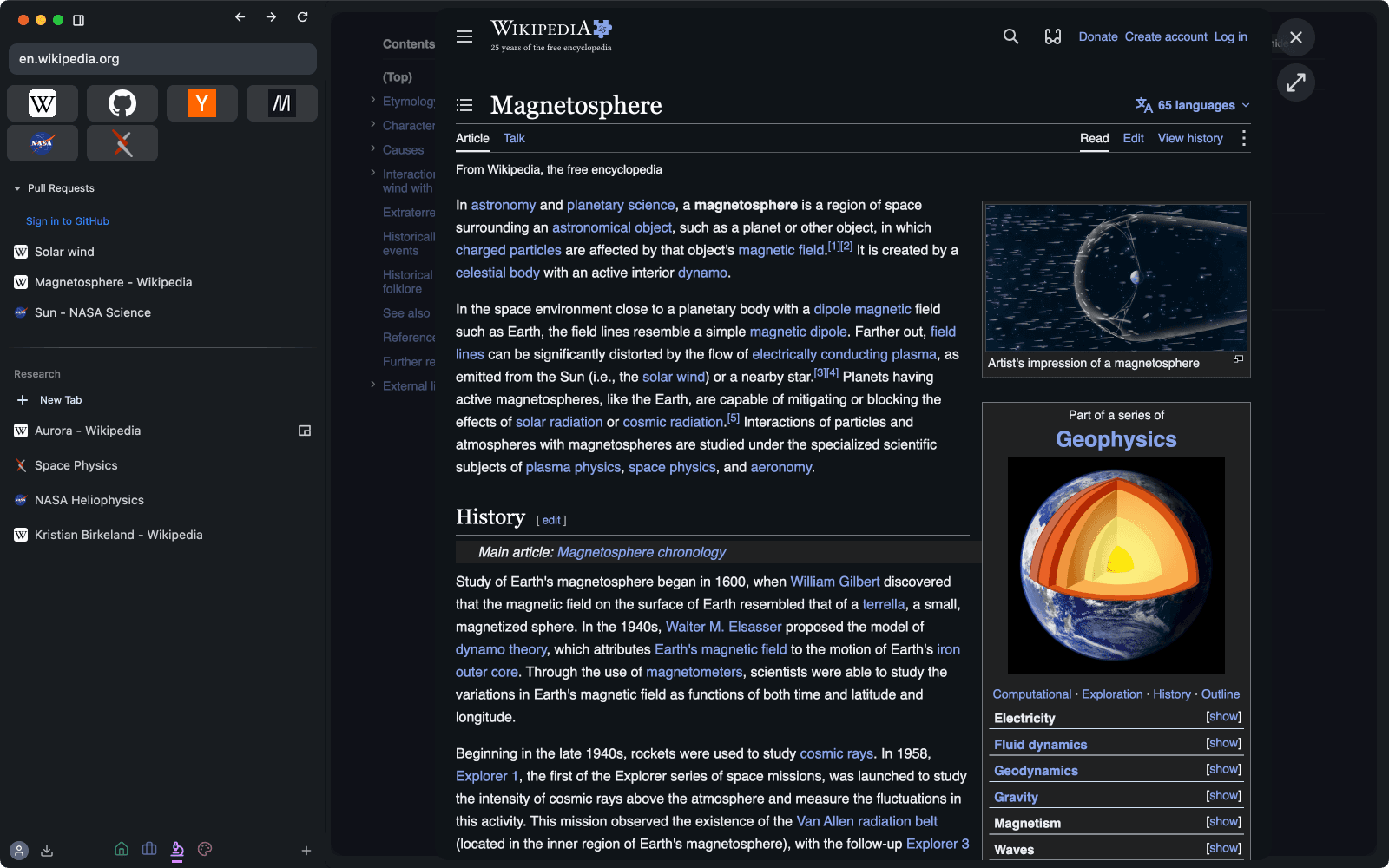Open the profile avatar icon
The image size is (1389, 868).
click(x=19, y=851)
